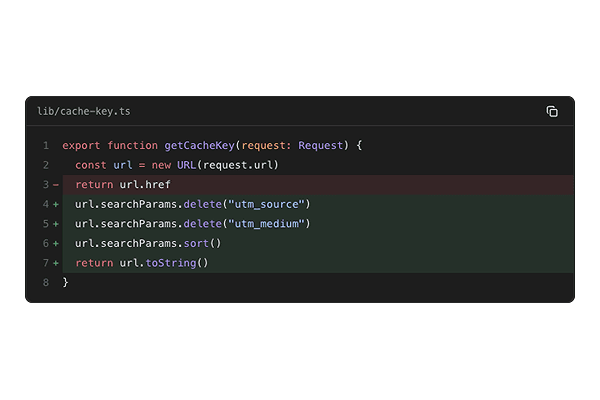This screenshot has width=600, height=400.
Task: Click the plus marker on added line 4
Action: tap(56, 204)
